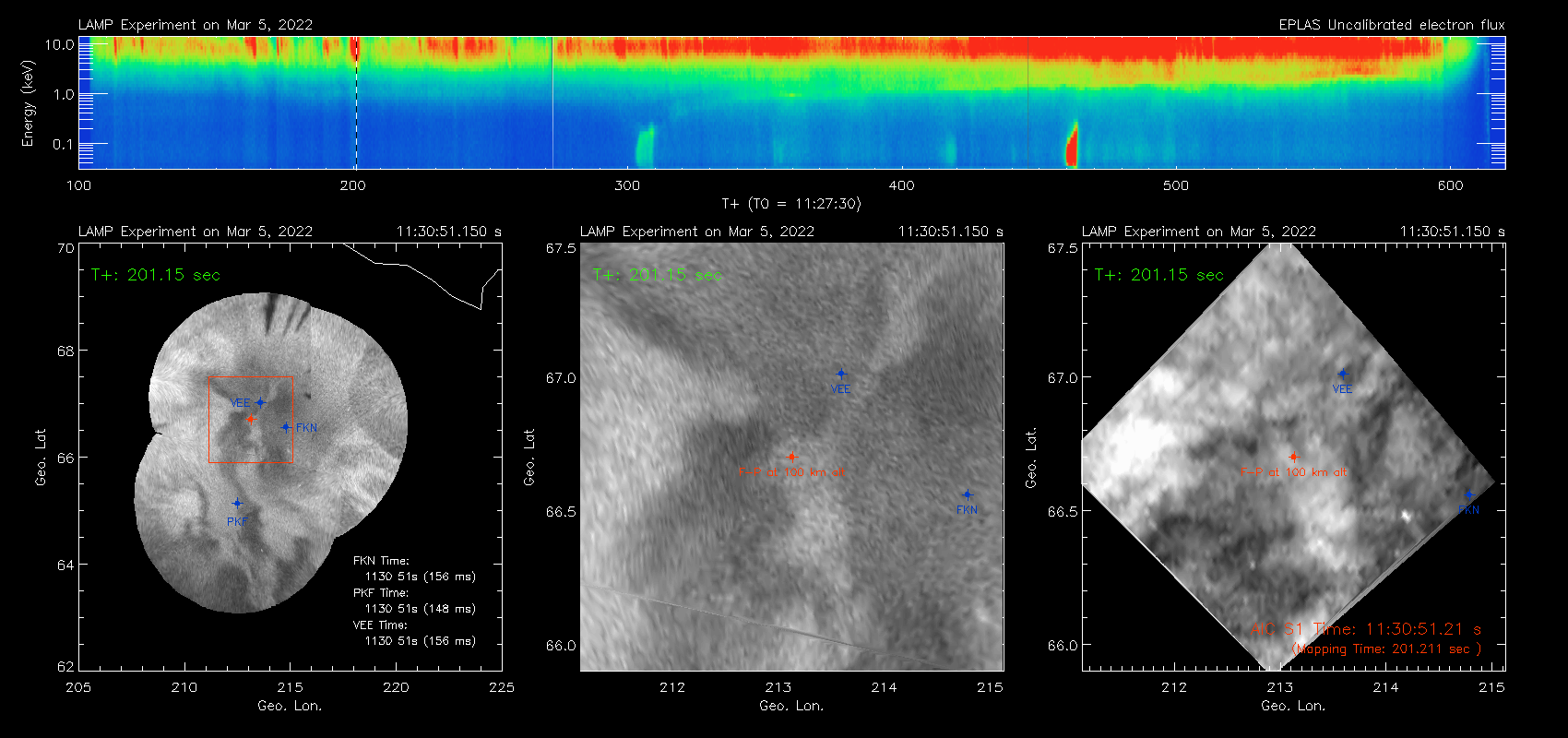Click the green 'T+: 201.15 sec' label in right panel
The width and height of the screenshot is (1568, 738).
click(x=1159, y=275)
